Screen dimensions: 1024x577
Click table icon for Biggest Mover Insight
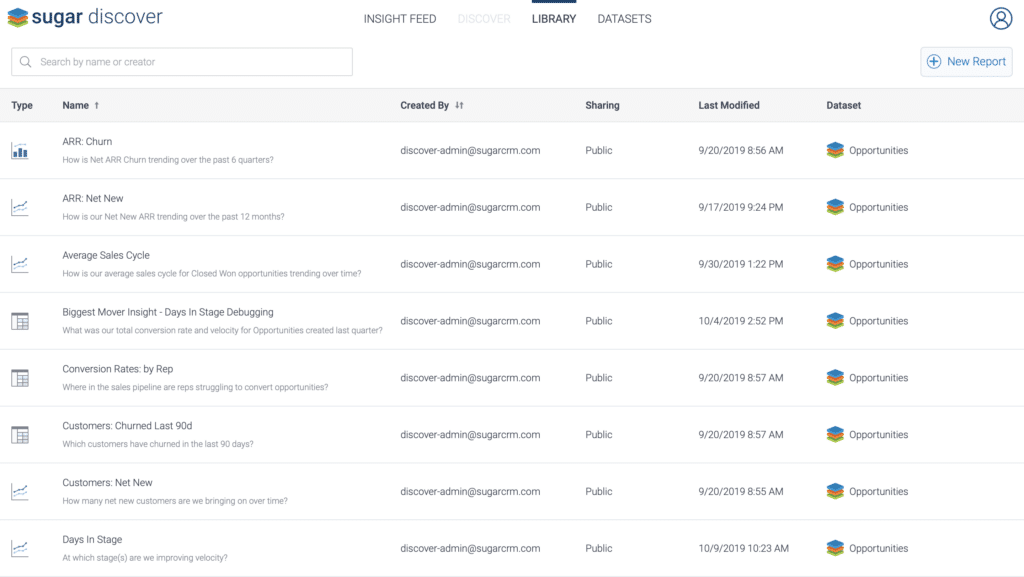click(x=20, y=321)
